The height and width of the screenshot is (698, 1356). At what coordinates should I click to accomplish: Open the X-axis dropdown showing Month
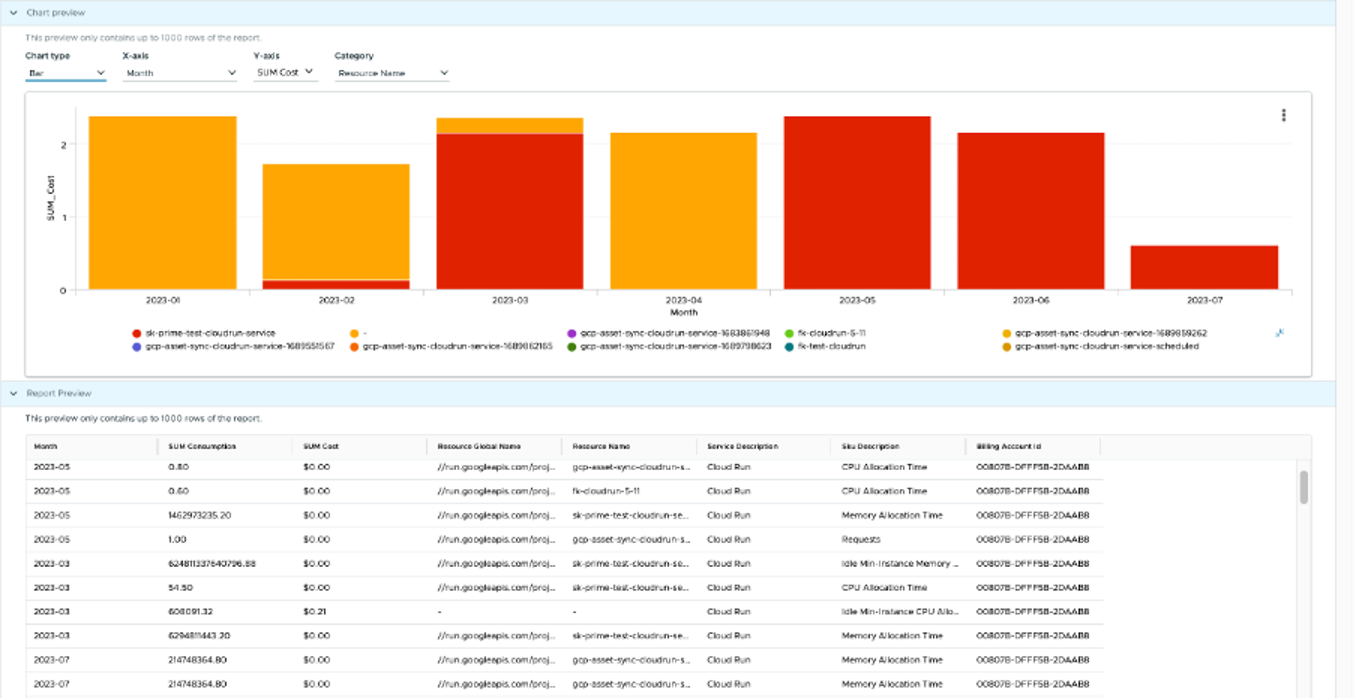(178, 73)
